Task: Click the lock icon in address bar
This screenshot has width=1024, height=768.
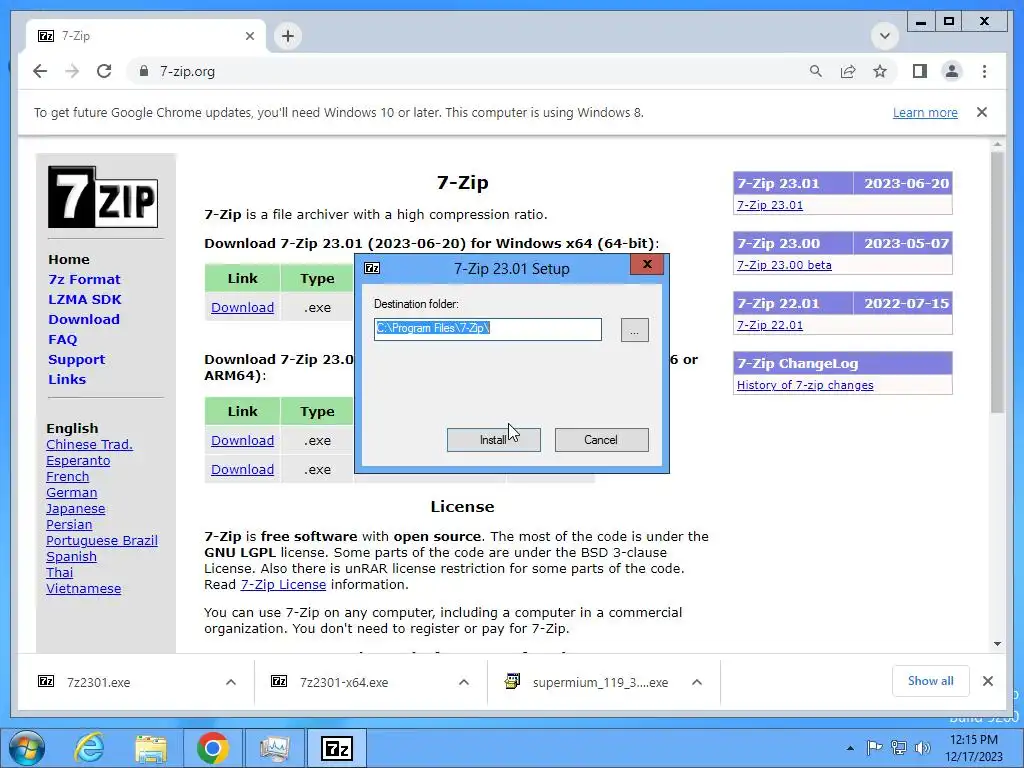Action: coord(144,71)
